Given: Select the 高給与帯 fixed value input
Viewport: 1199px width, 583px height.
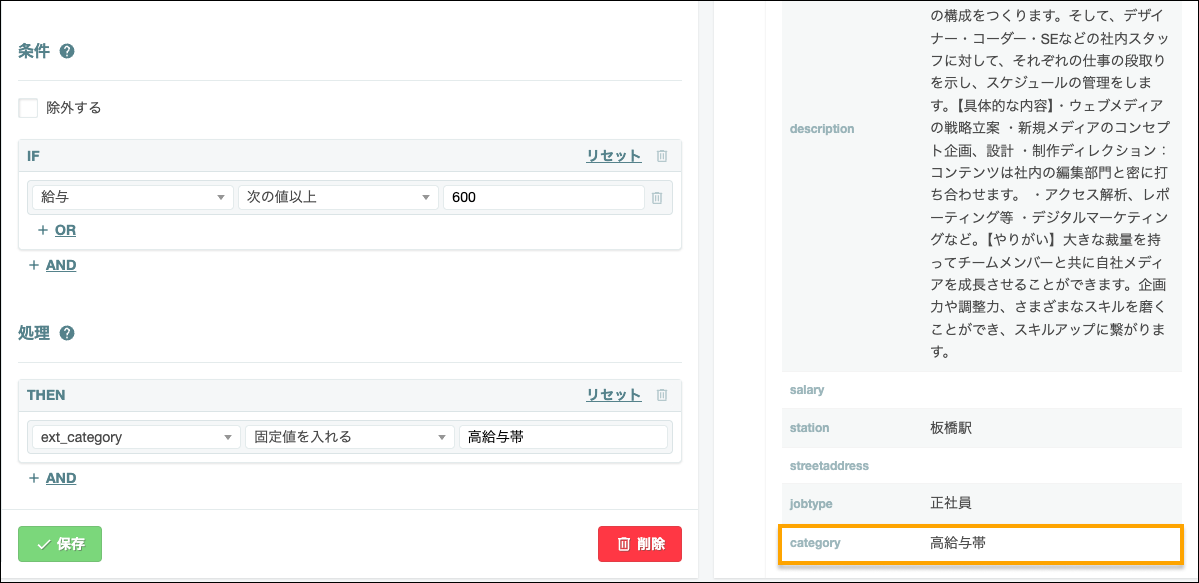Looking at the screenshot, I should (563, 436).
